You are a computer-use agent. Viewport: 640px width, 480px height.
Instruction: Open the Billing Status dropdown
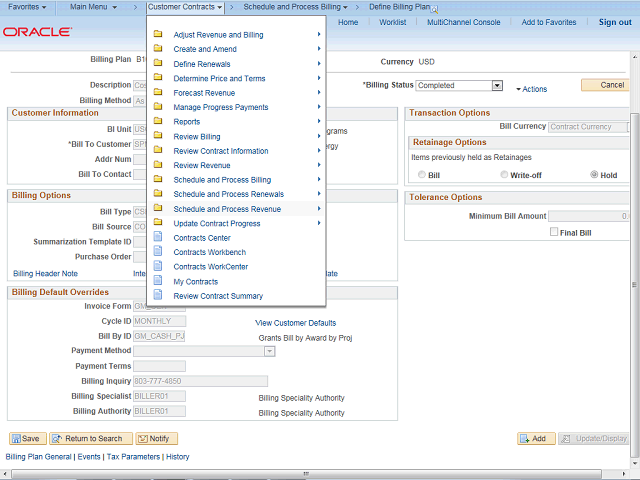(497, 85)
